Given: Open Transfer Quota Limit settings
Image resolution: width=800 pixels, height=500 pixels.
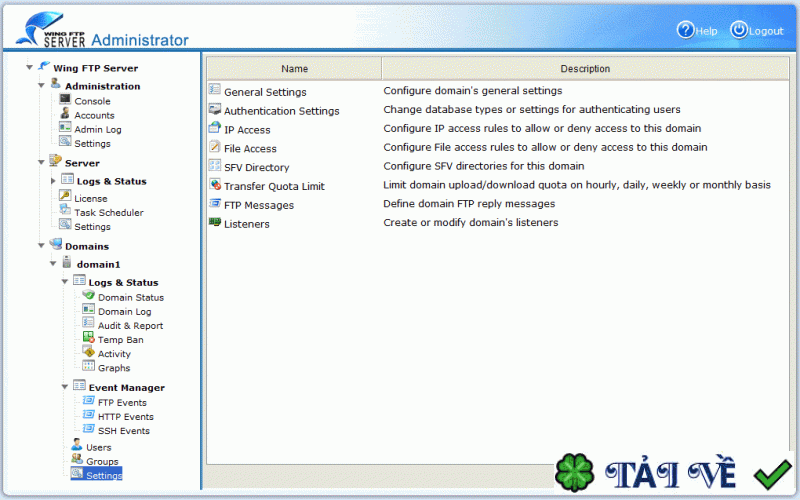Looking at the screenshot, I should [x=274, y=187].
